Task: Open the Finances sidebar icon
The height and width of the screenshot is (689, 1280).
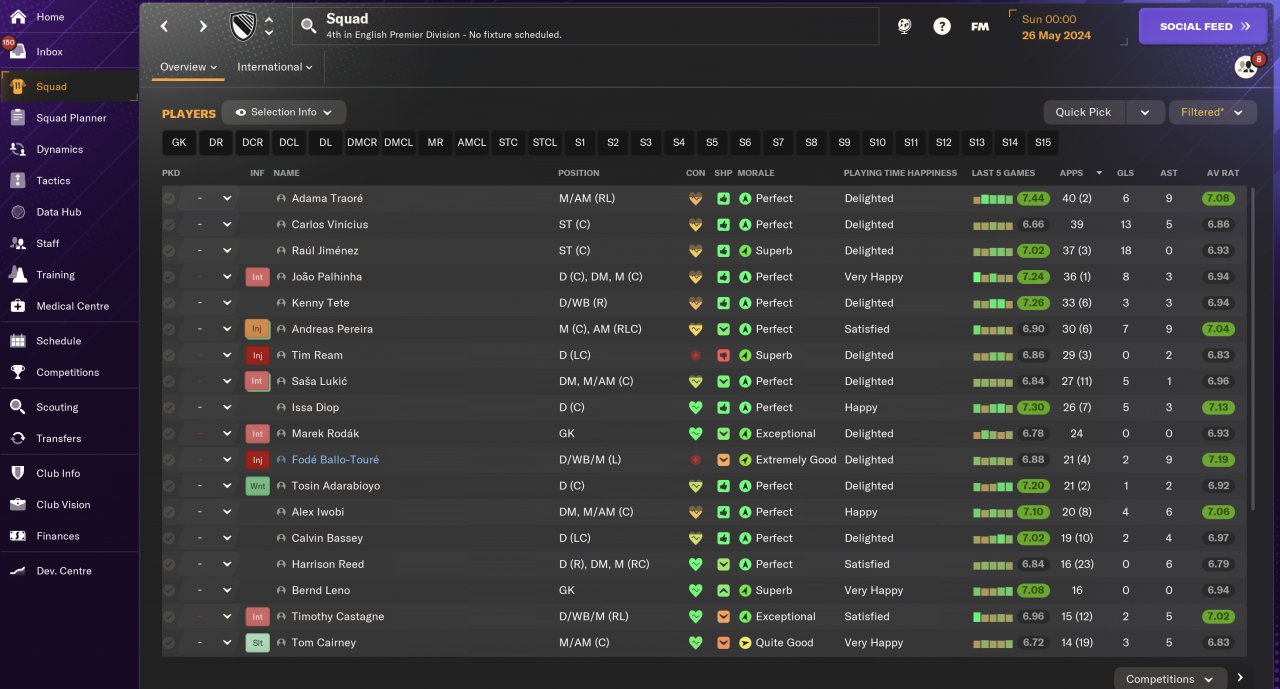Action: (x=17, y=536)
